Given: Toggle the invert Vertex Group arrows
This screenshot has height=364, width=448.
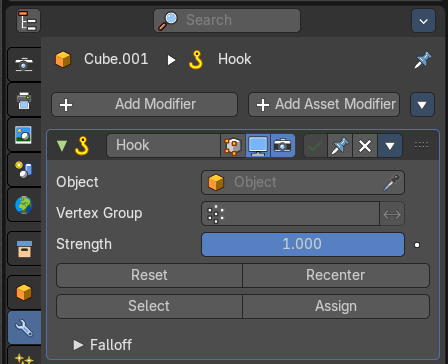Looking at the screenshot, I should [x=392, y=214].
